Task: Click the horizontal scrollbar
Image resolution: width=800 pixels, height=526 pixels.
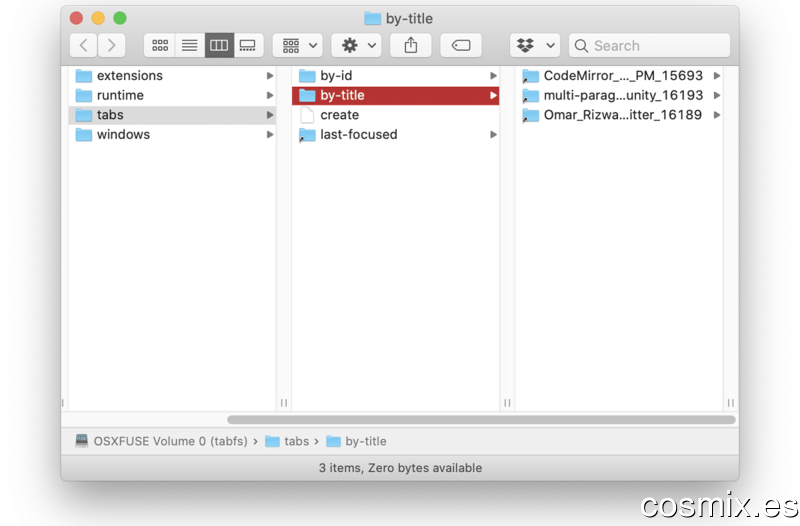Action: coord(481,419)
